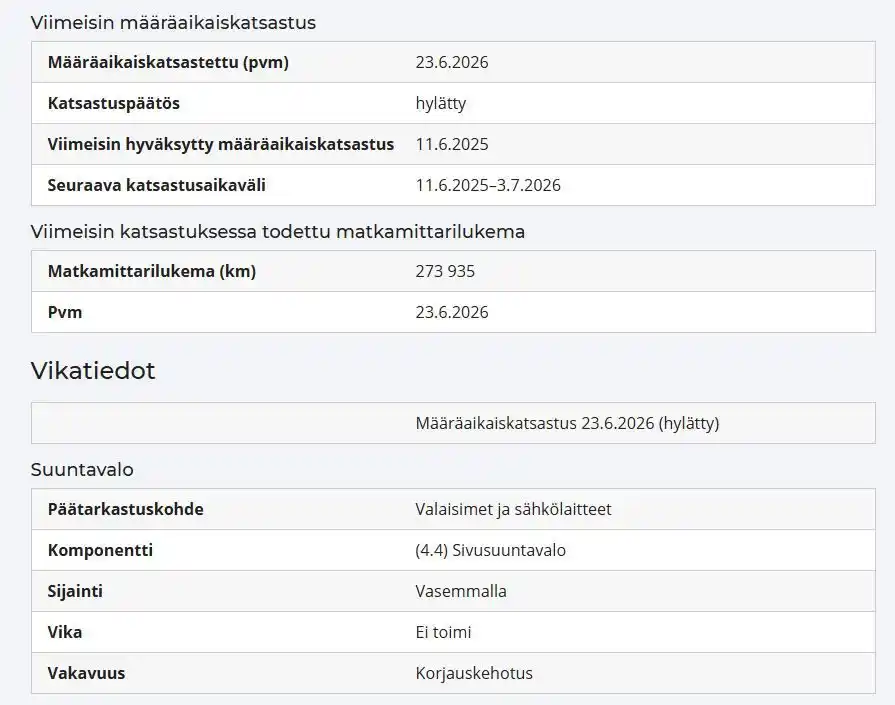The image size is (895, 705).
Task: Click the Vika value Ei toimi
Action: click(x=443, y=633)
